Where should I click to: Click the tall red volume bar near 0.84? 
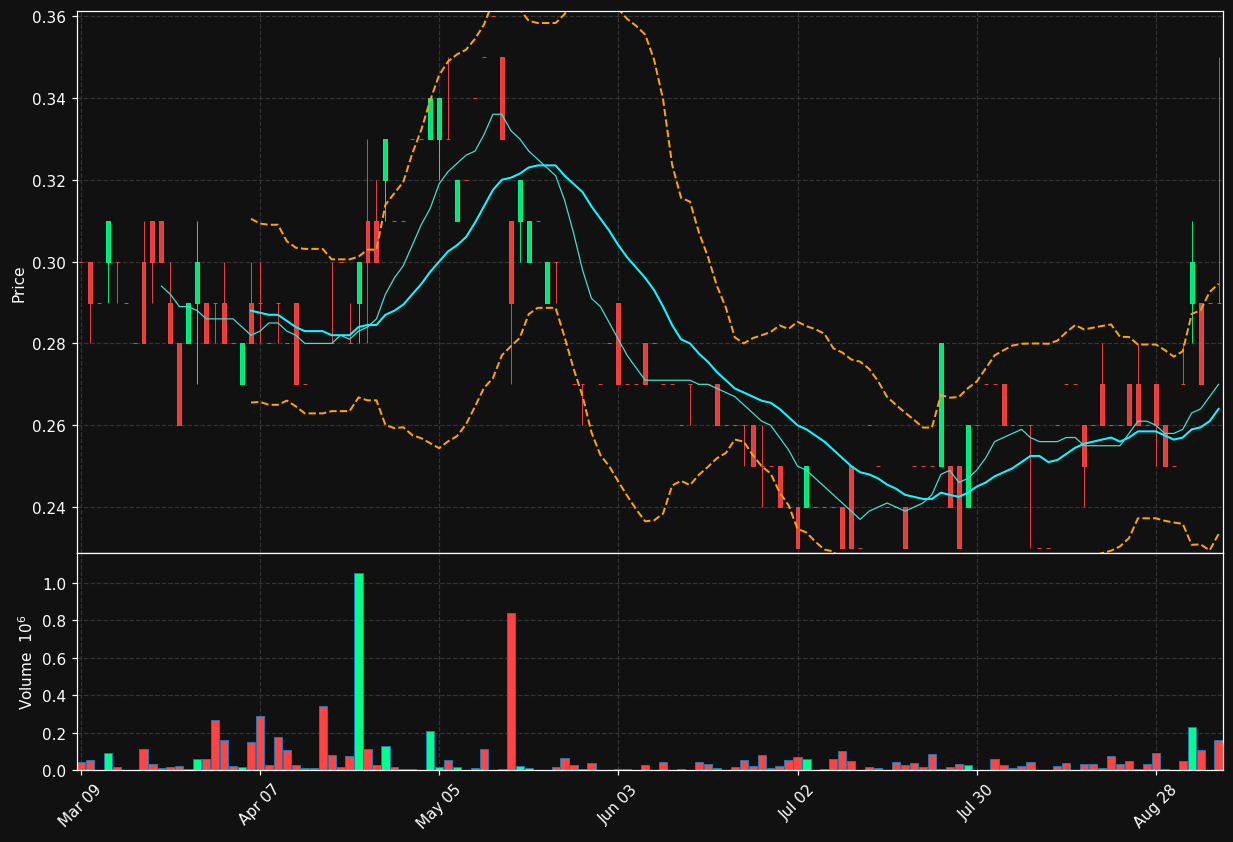(x=511, y=691)
